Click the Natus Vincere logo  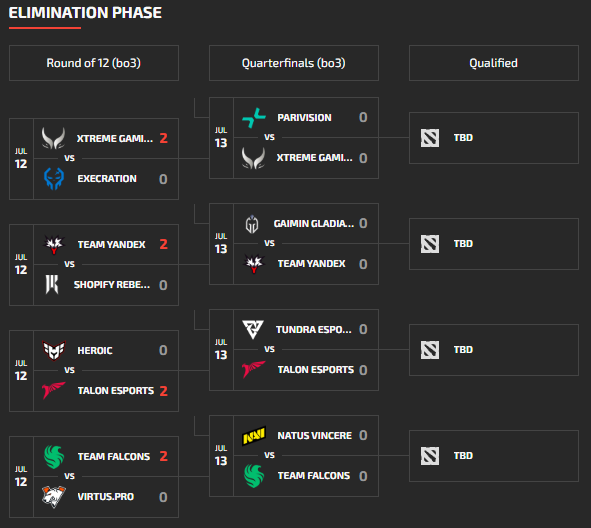(x=254, y=436)
